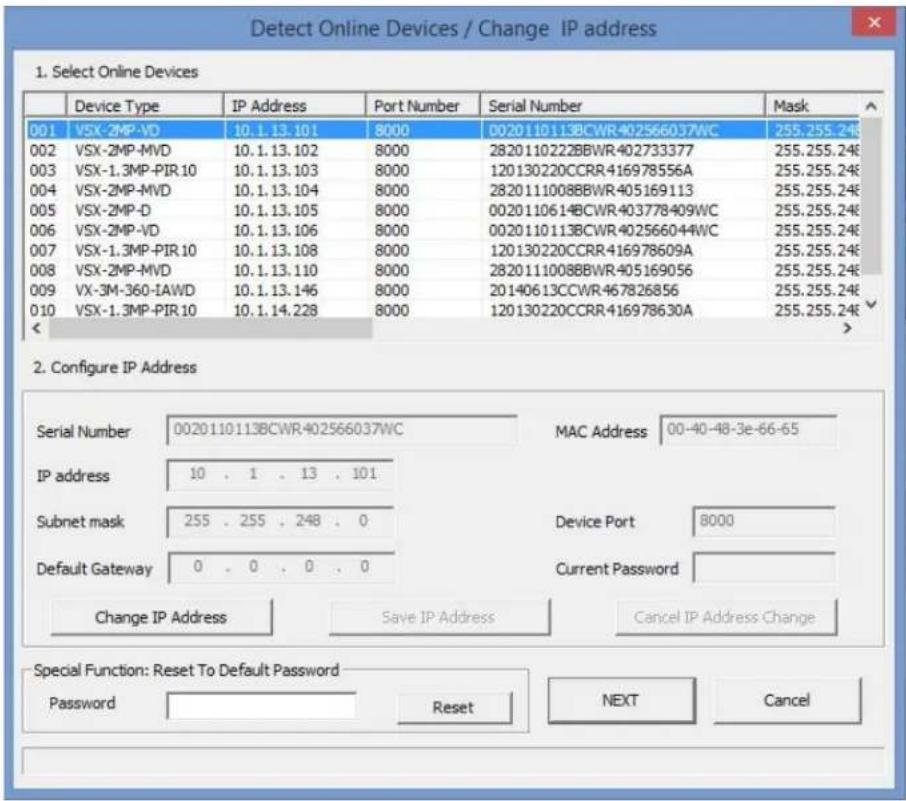Click the Subnet mask field
Screen dimensions: 906x801
pos(280,522)
